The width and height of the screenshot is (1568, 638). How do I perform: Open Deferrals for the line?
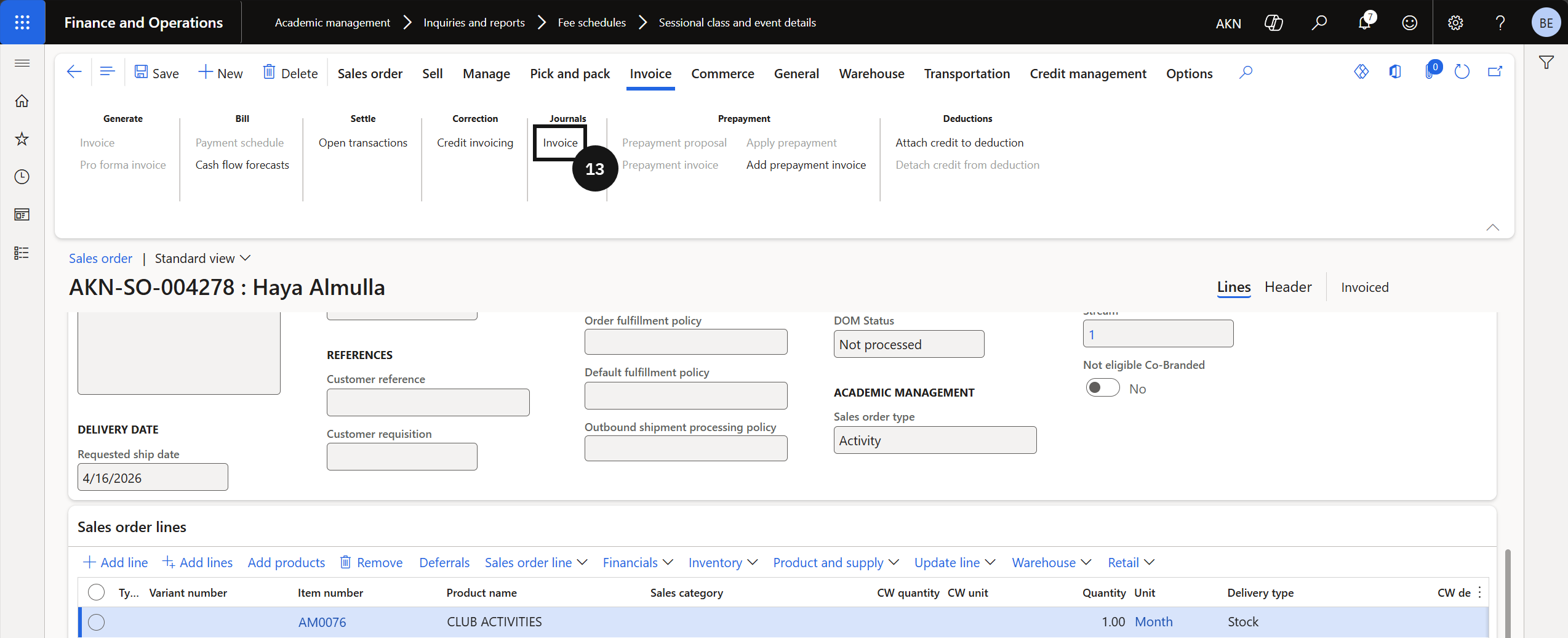tap(444, 562)
